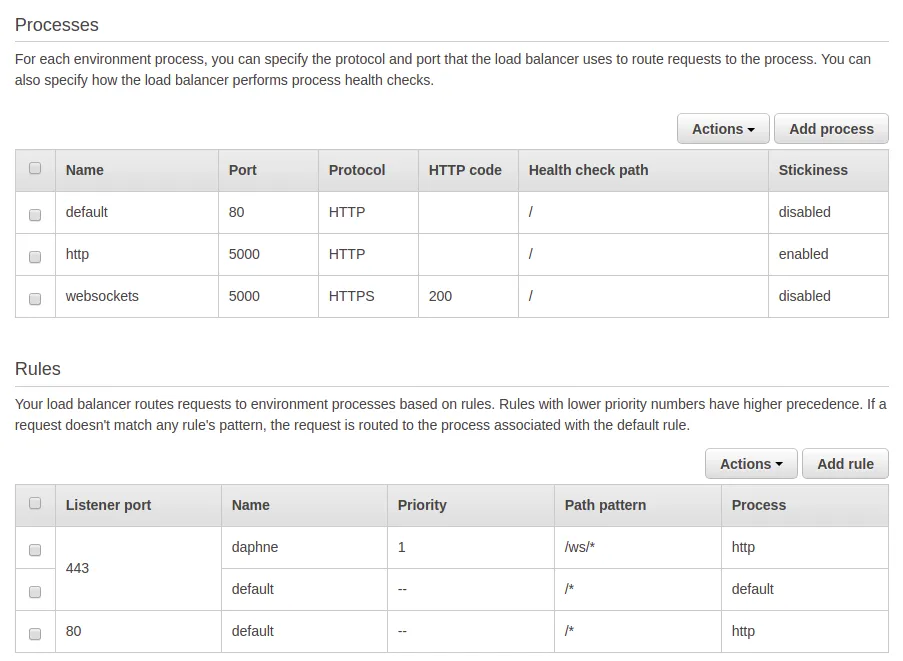Click the websockets process name cell
Viewport: 903px width, 661px height.
click(102, 296)
